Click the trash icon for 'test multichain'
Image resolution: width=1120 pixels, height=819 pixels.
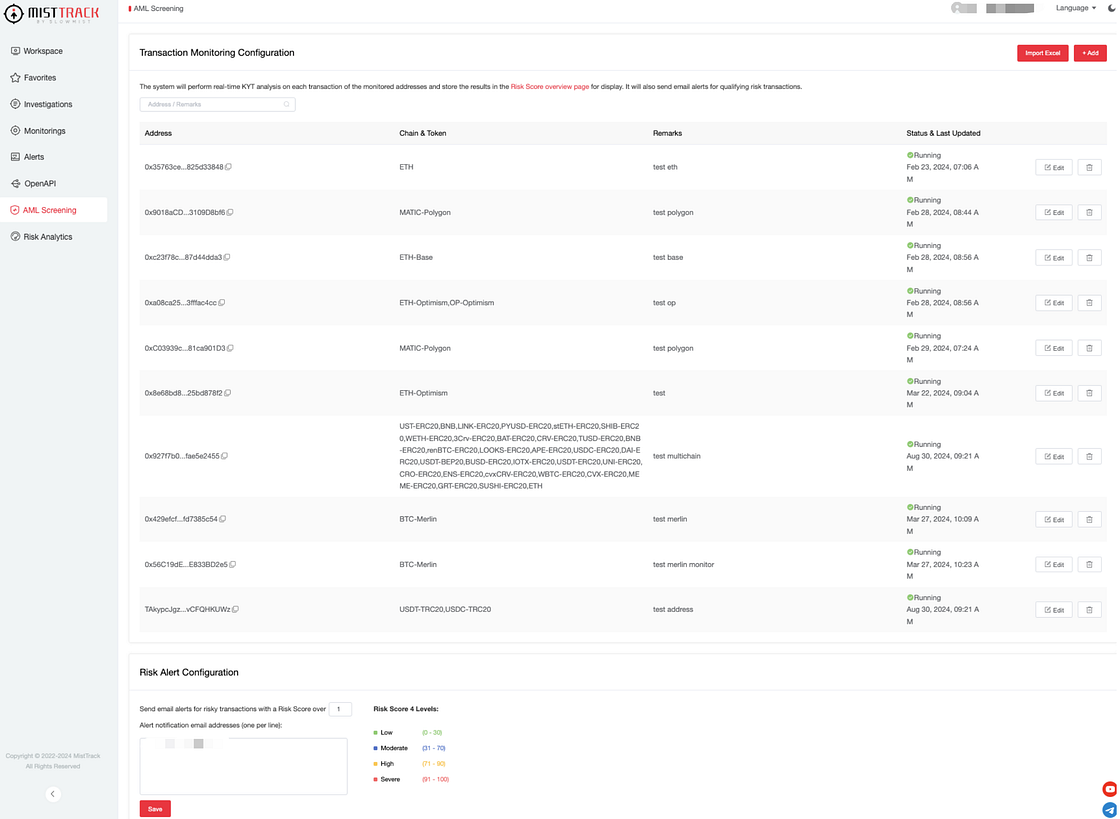pos(1089,456)
